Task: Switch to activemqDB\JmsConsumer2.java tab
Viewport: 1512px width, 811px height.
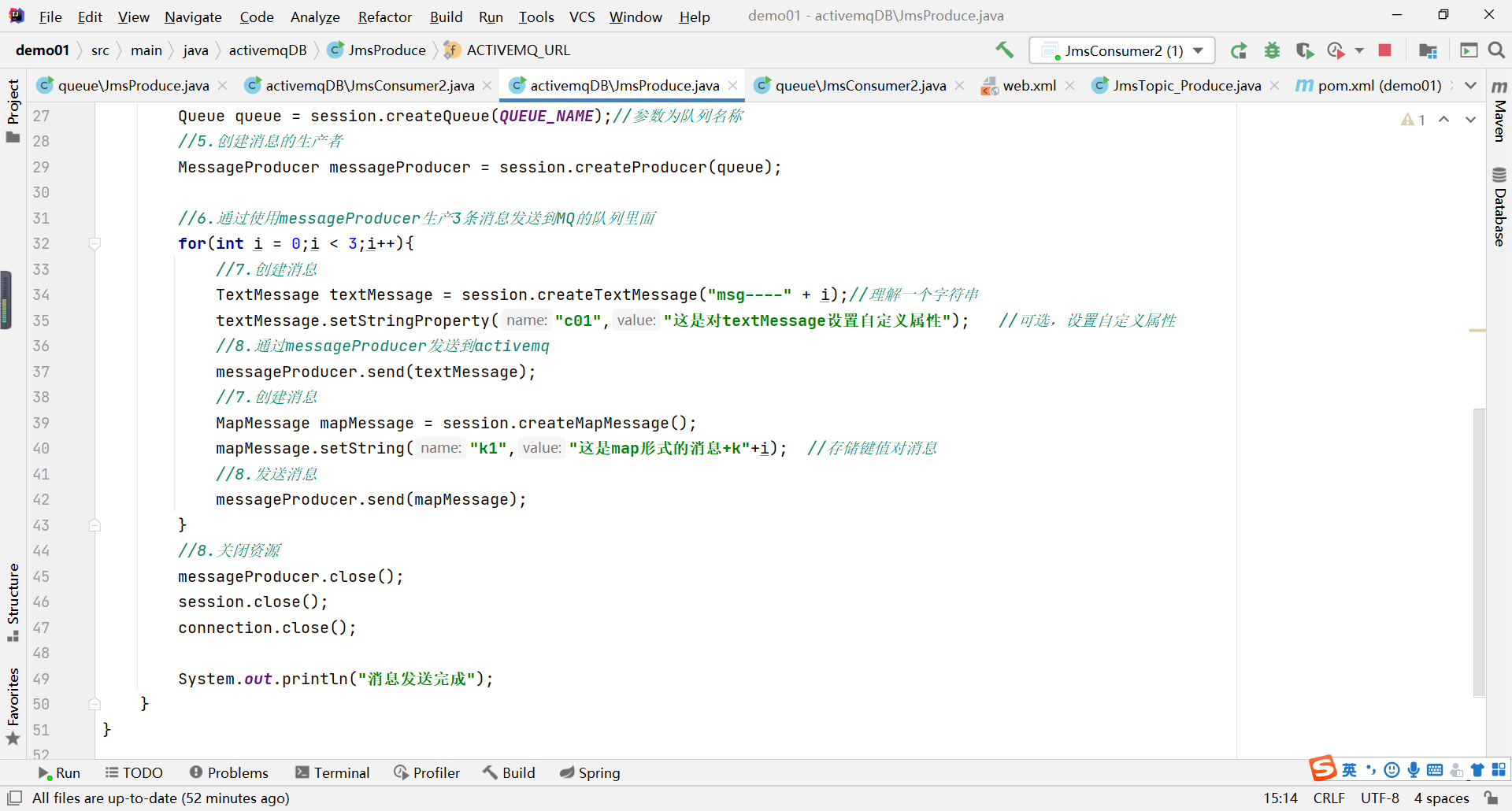Action: [369, 85]
